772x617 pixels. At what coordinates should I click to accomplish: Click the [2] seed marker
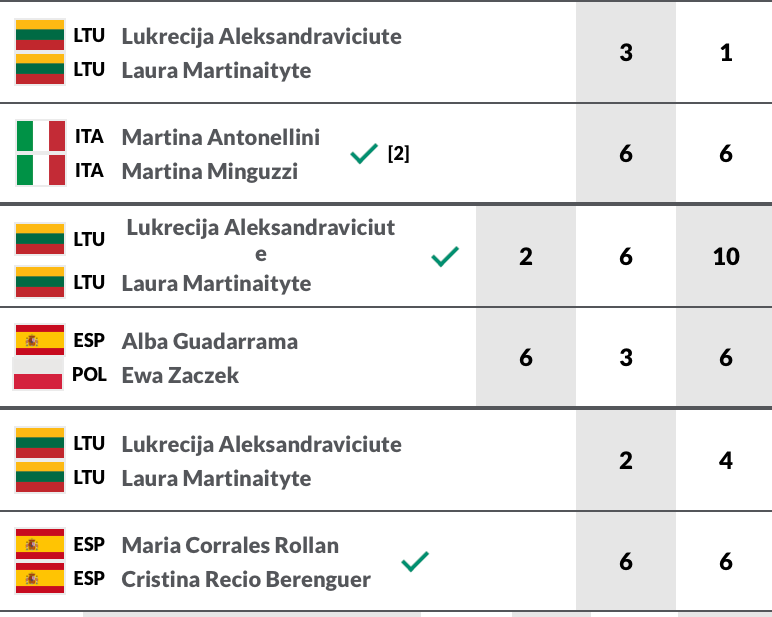point(398,154)
